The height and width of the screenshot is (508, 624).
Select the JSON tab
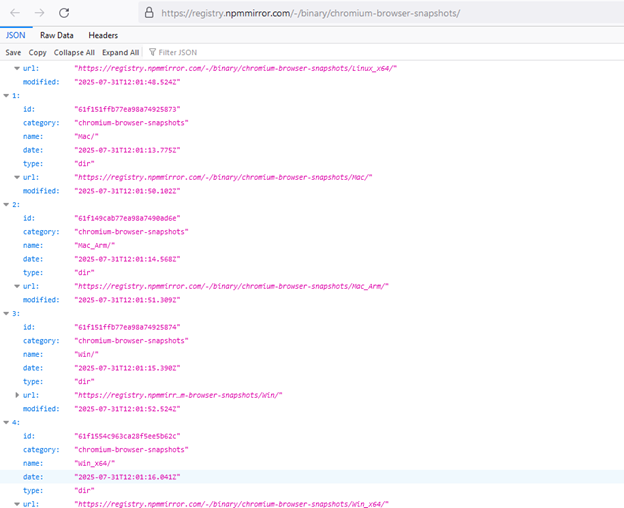point(16,35)
